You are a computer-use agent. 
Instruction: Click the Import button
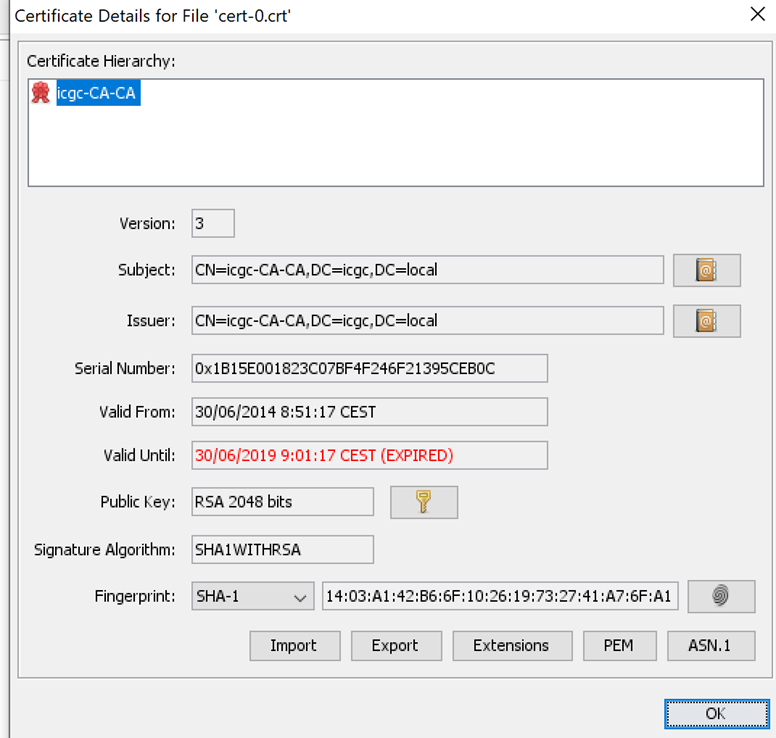[x=295, y=645]
